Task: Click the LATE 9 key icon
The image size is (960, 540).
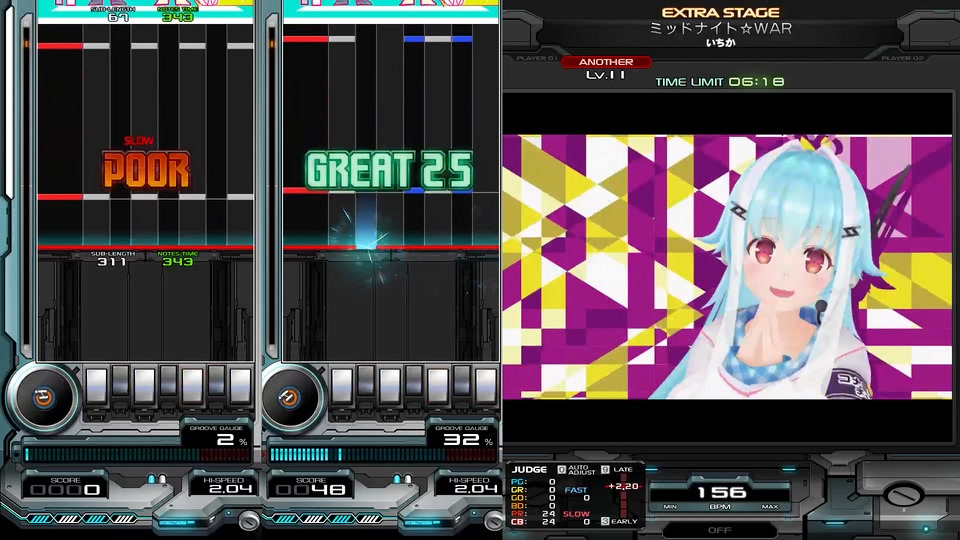Action: (x=605, y=470)
